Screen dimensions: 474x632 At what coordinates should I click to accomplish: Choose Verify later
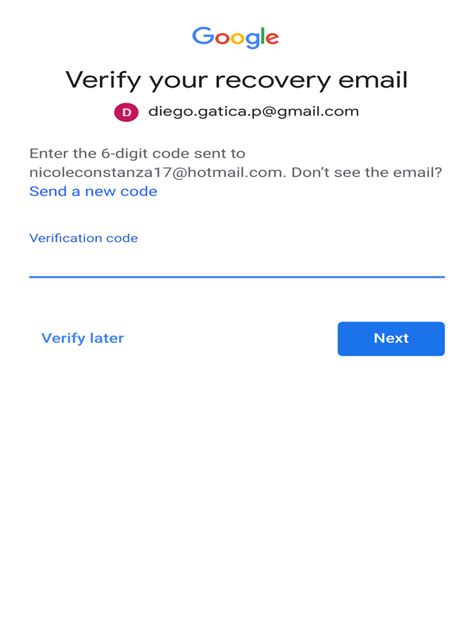pyautogui.click(x=83, y=338)
